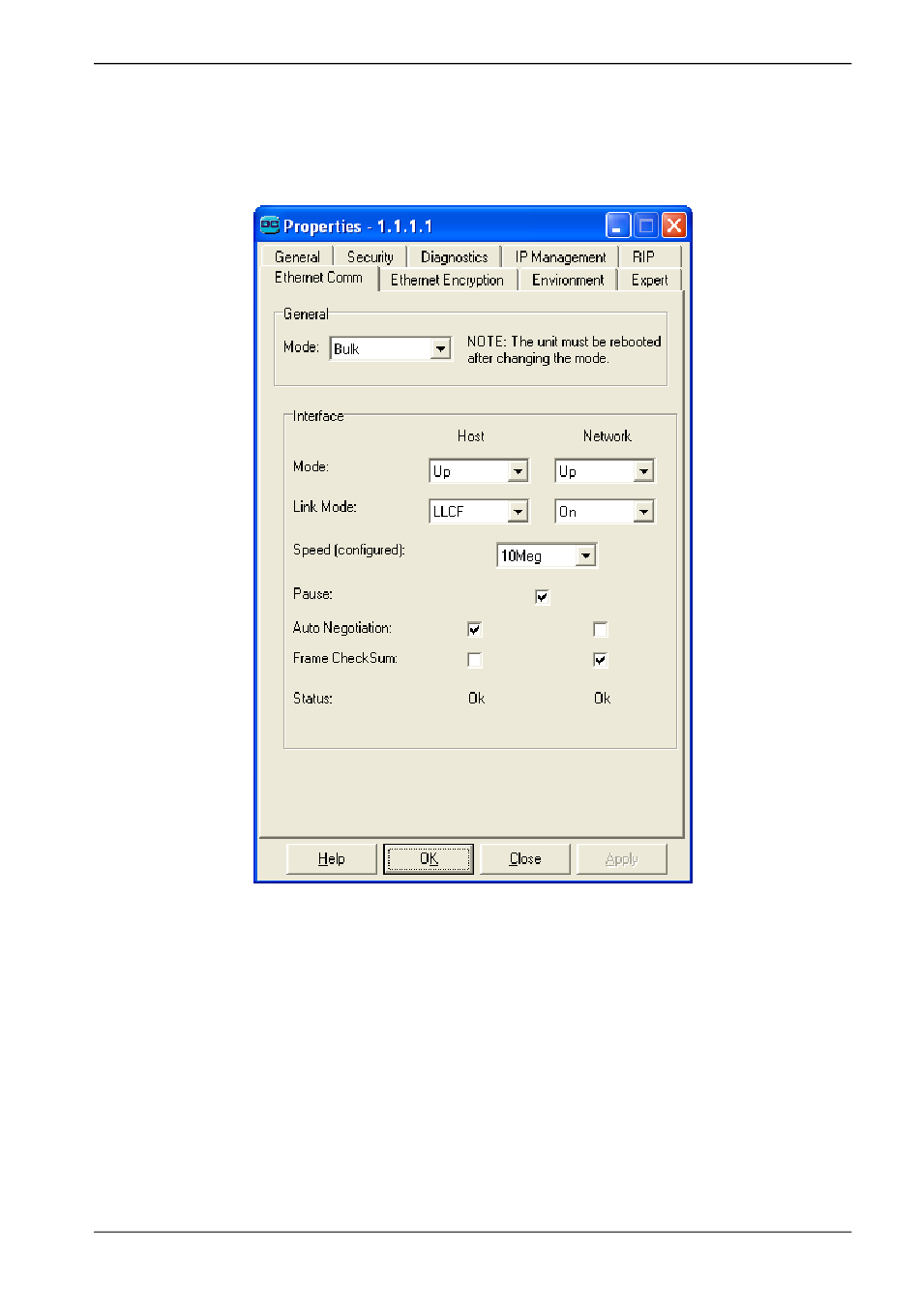Click the Help button
The width and height of the screenshot is (919, 1316).
pyautogui.click(x=332, y=859)
